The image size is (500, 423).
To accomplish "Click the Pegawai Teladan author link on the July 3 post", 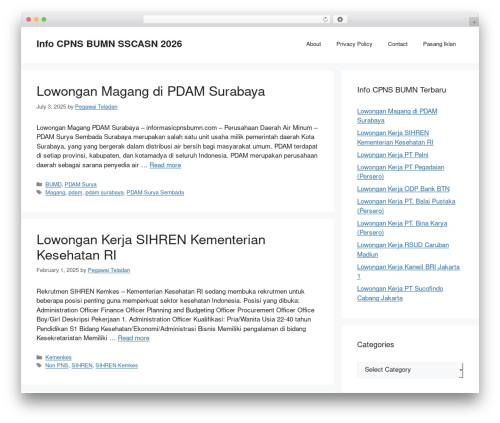I will click(x=96, y=107).
